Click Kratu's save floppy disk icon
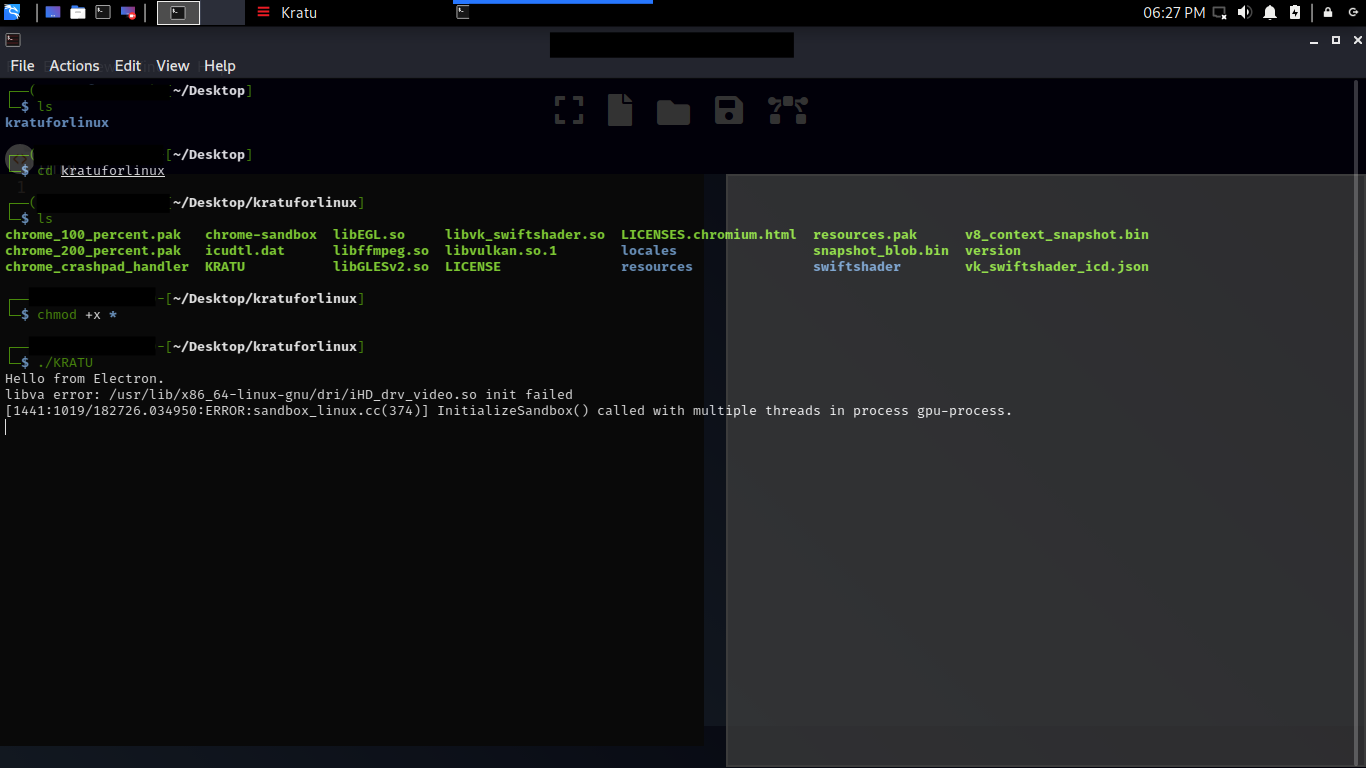Image resolution: width=1366 pixels, height=768 pixels. click(729, 110)
